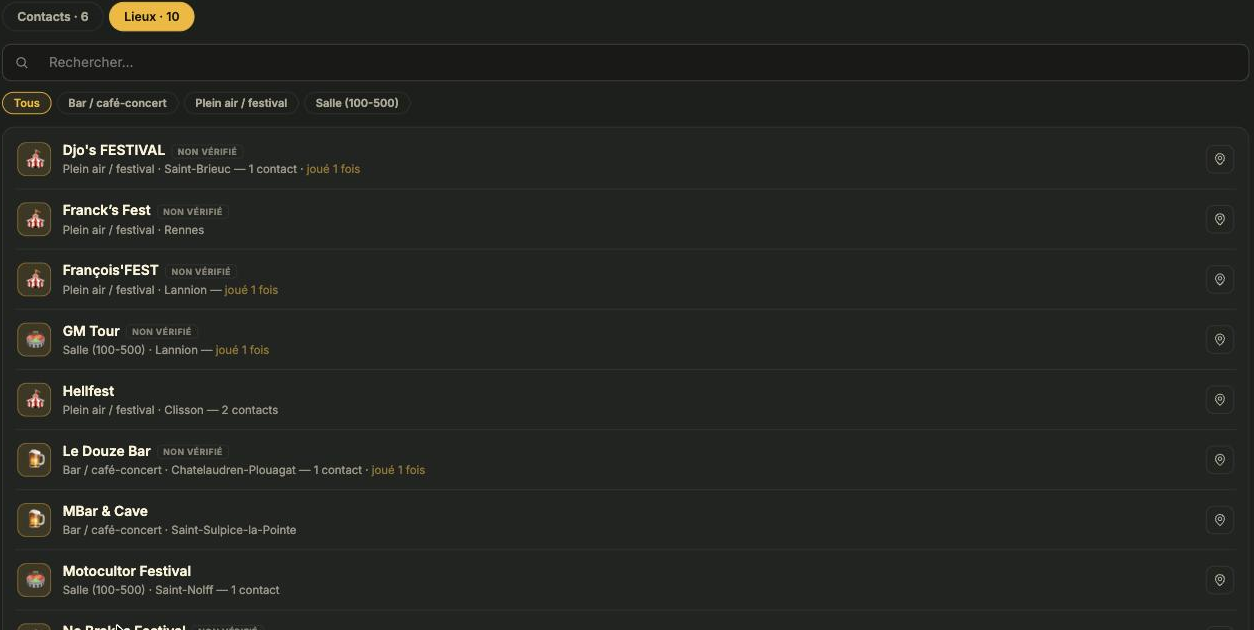Click the tent icon of Franck's Fest
The image size is (1254, 630).
[x=34, y=219]
